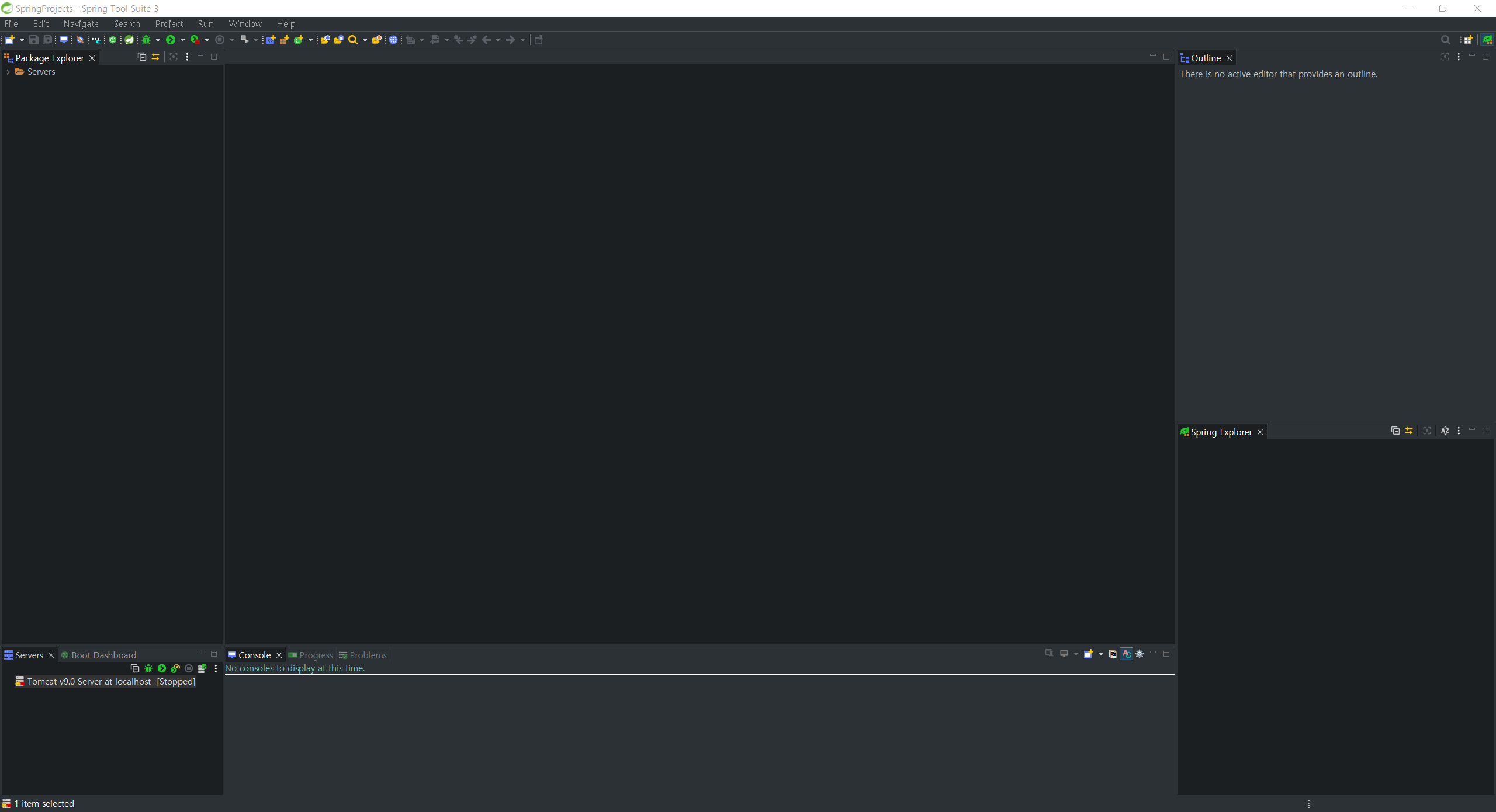Open Spring Explorer view menu (three dots)
The height and width of the screenshot is (812, 1496).
point(1459,431)
